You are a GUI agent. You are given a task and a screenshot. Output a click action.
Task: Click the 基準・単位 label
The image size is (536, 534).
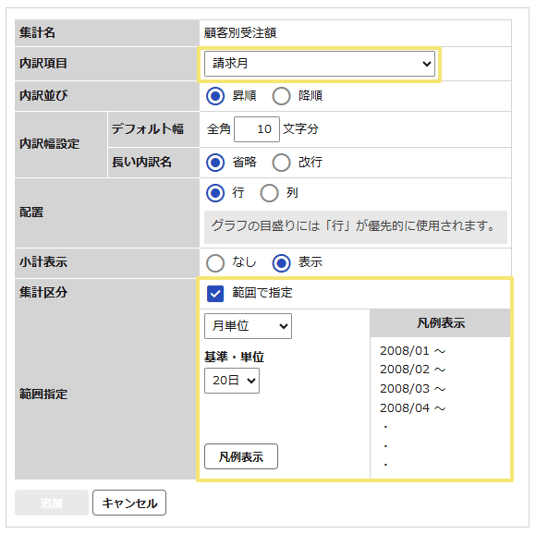234,357
